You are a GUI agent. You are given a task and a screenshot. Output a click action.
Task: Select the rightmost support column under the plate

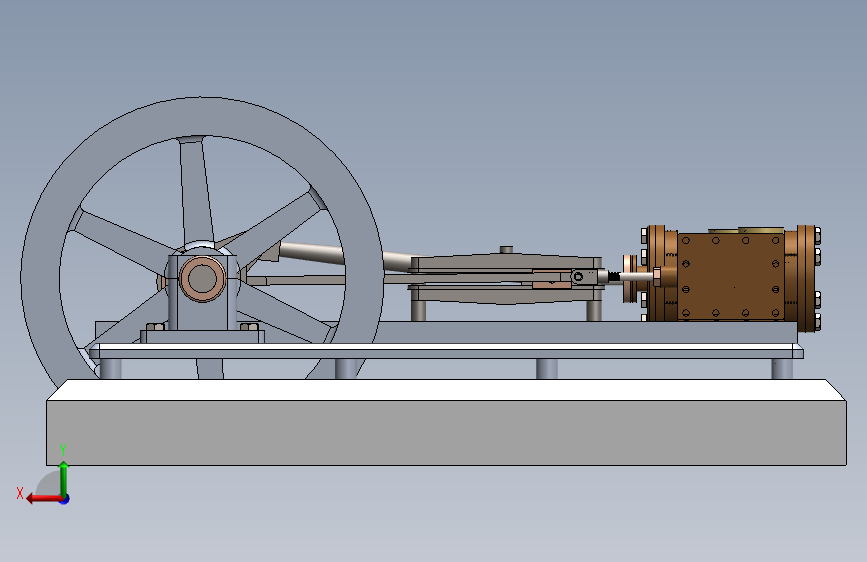point(782,369)
